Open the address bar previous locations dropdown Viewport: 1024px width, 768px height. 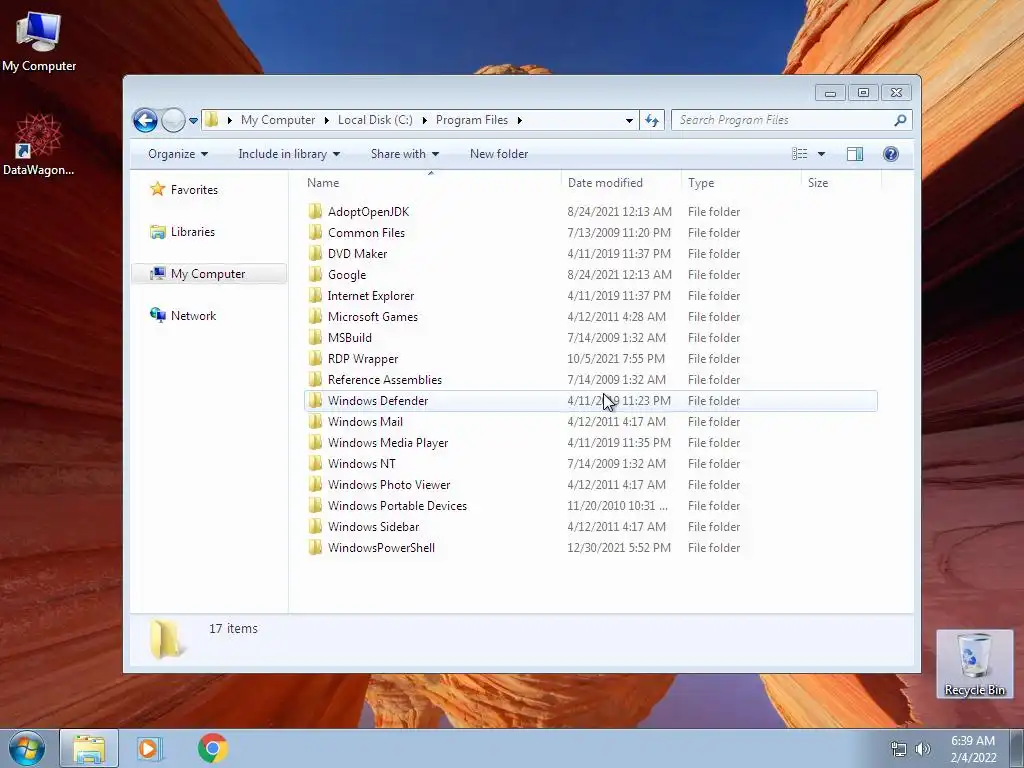629,120
